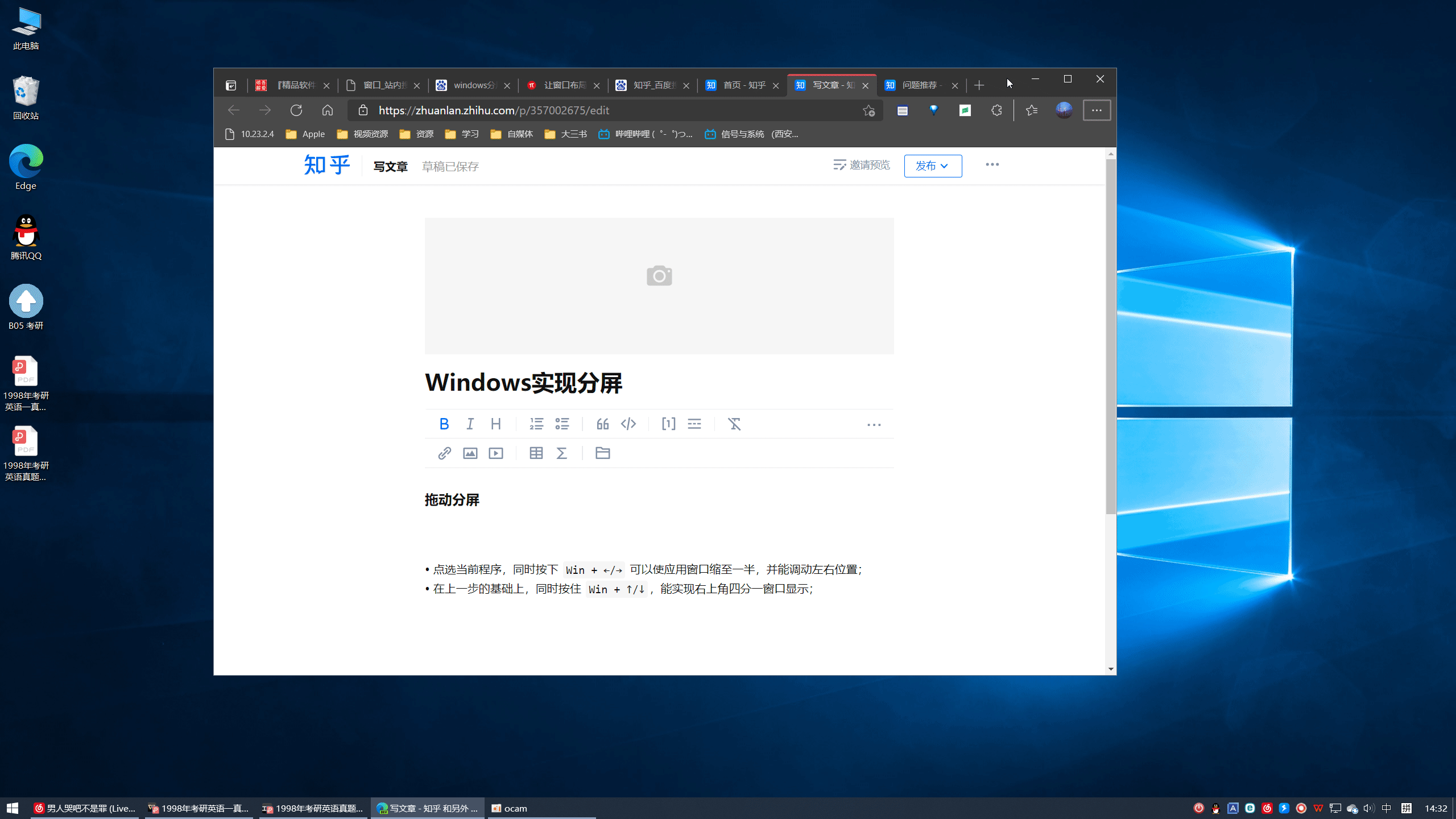Insert a bulleted unordered list
This screenshot has width=1456, height=819.
(x=562, y=424)
